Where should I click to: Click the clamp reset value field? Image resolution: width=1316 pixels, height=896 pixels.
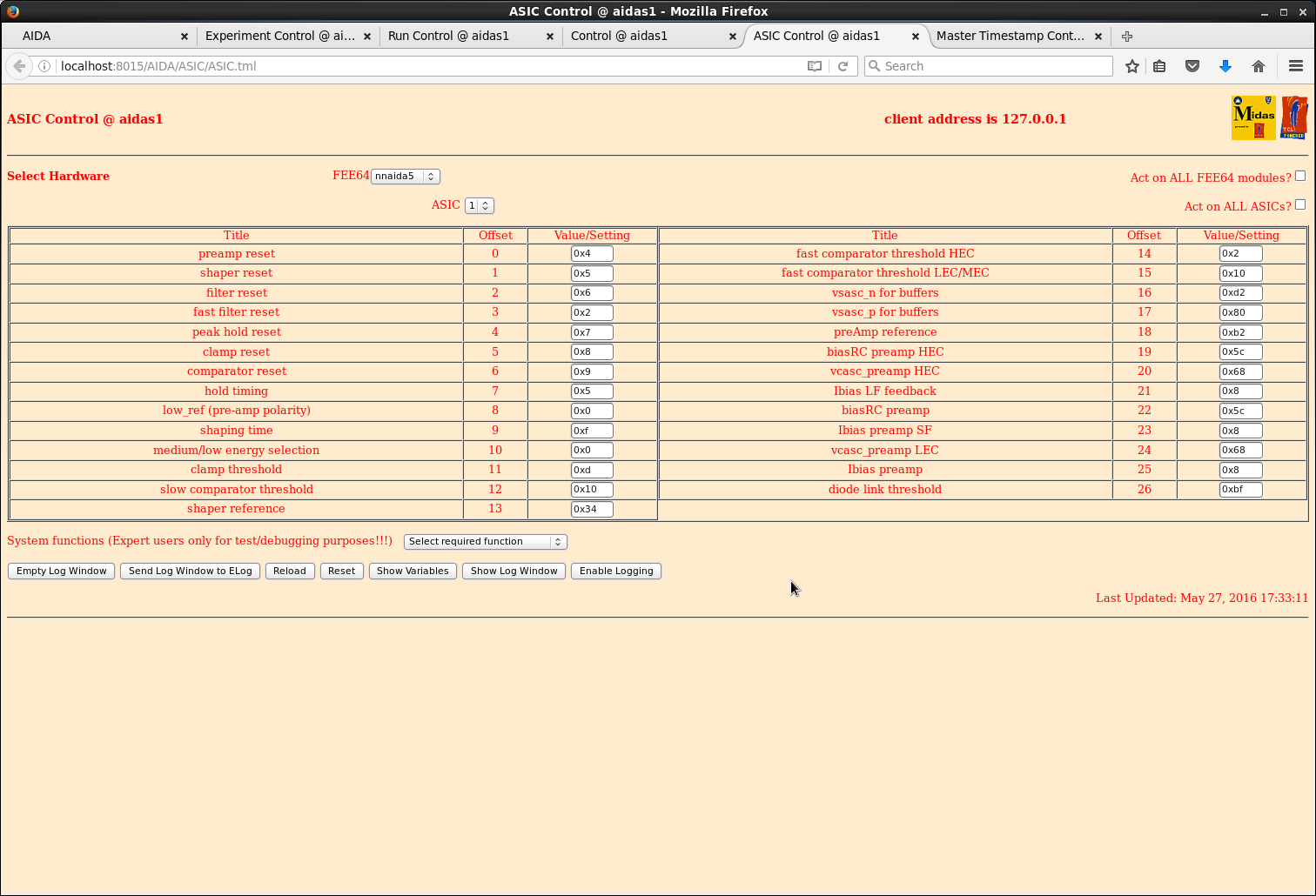click(x=592, y=352)
